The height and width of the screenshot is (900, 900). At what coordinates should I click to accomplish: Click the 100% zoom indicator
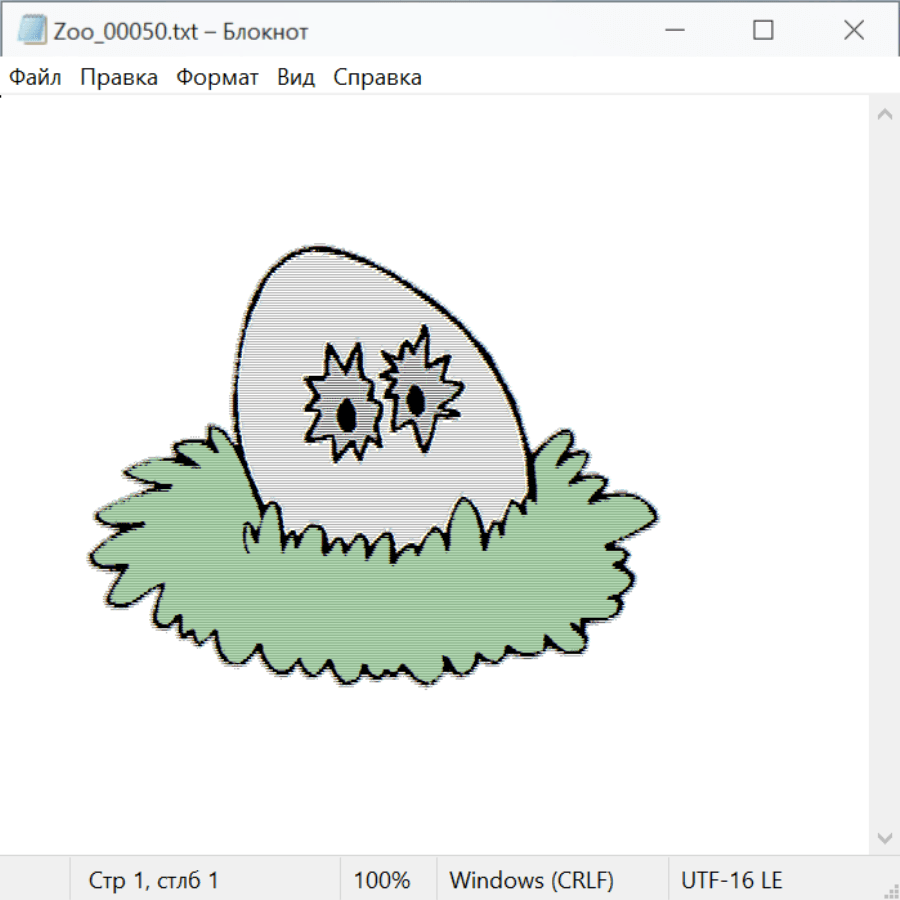382,881
